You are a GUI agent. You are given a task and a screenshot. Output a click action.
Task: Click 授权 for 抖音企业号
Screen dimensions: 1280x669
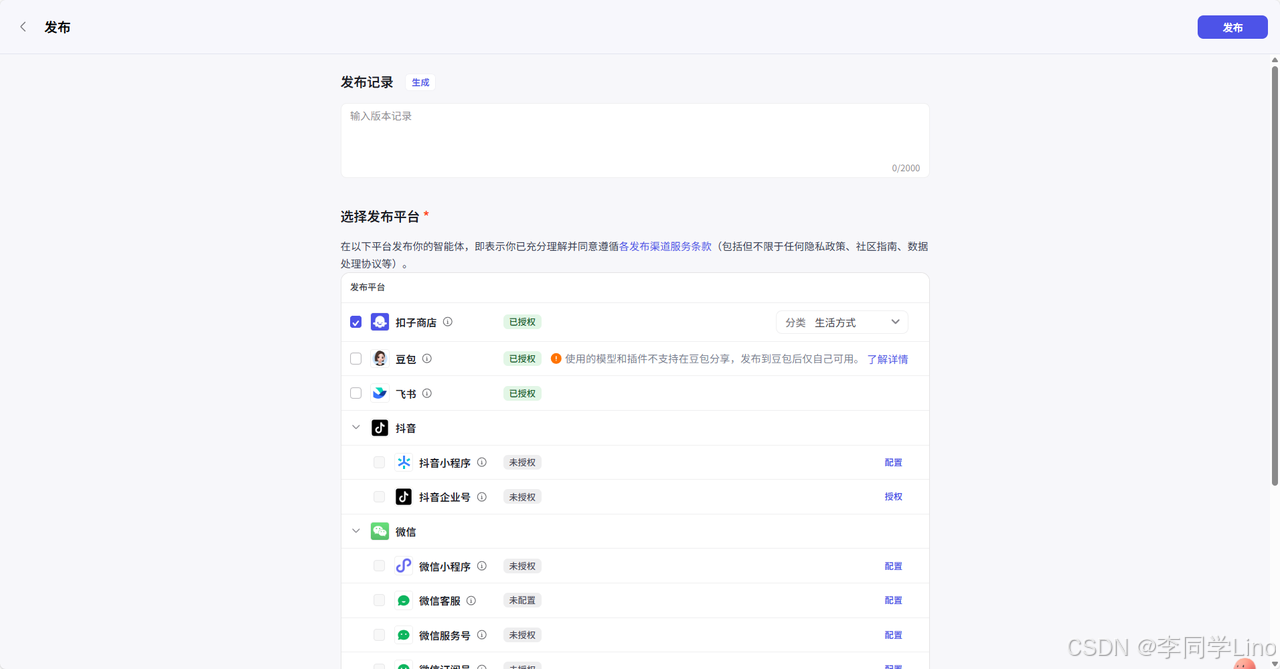point(893,497)
